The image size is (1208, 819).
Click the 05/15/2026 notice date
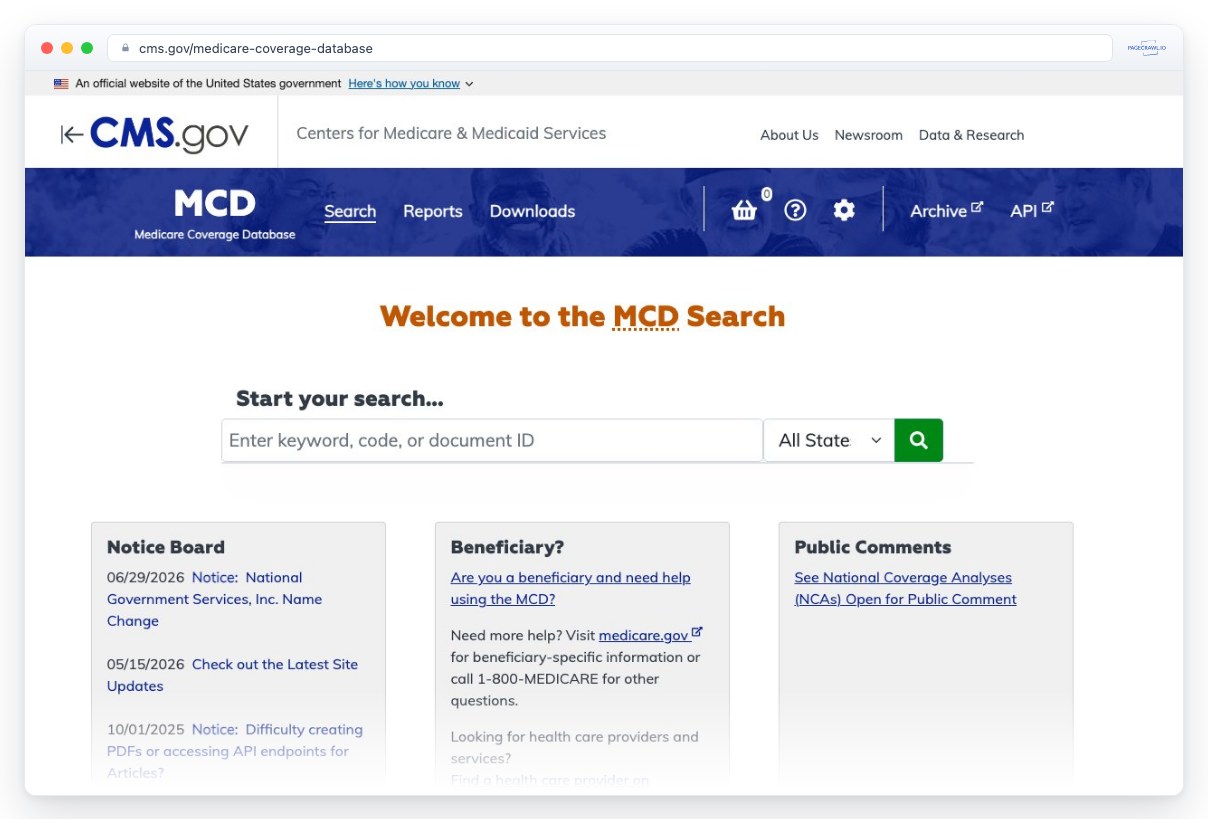point(146,664)
